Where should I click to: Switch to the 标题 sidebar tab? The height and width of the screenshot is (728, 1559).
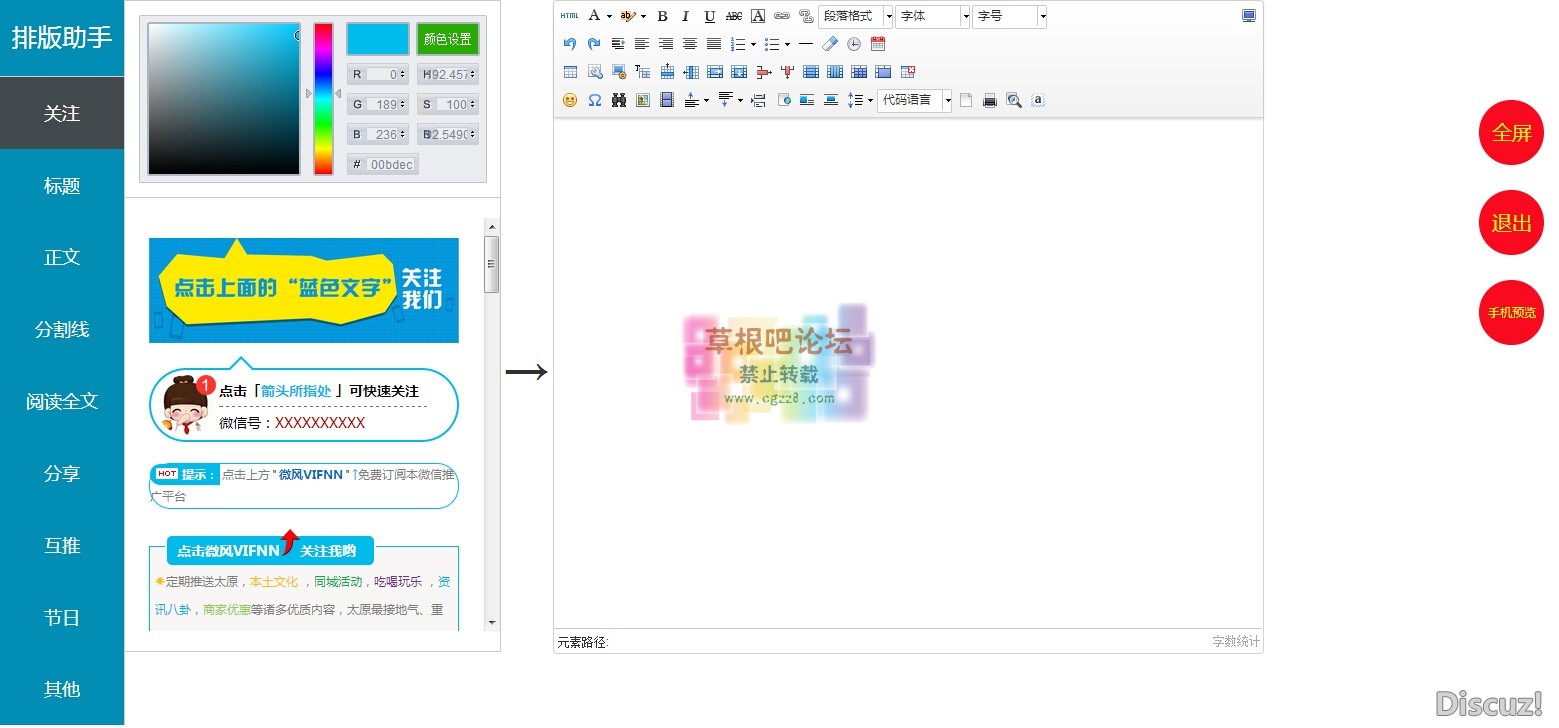(x=62, y=186)
